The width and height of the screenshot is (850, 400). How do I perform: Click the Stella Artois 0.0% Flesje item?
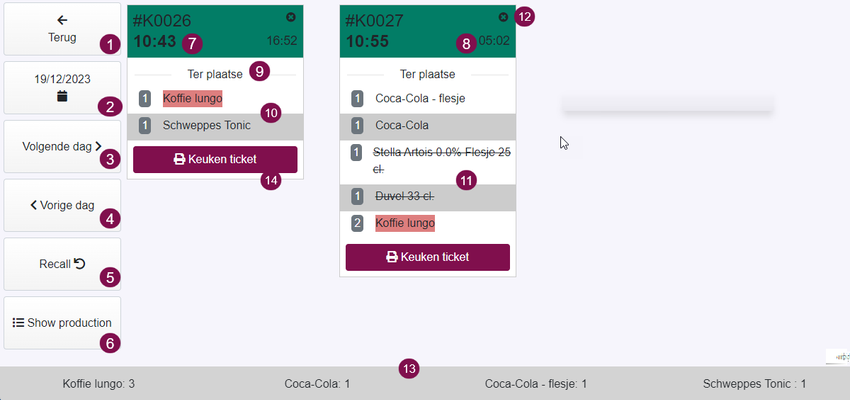428,161
